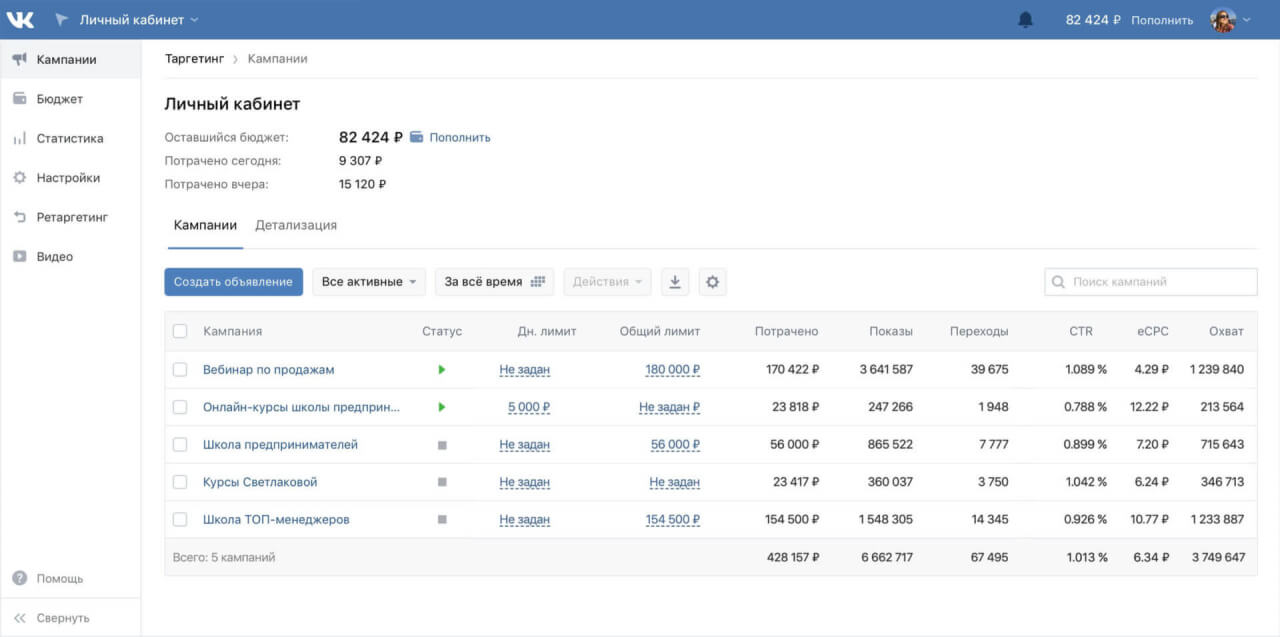The width and height of the screenshot is (1280, 637).
Task: Tick the checkbox for Вебинар по продажам
Action: coord(180,370)
